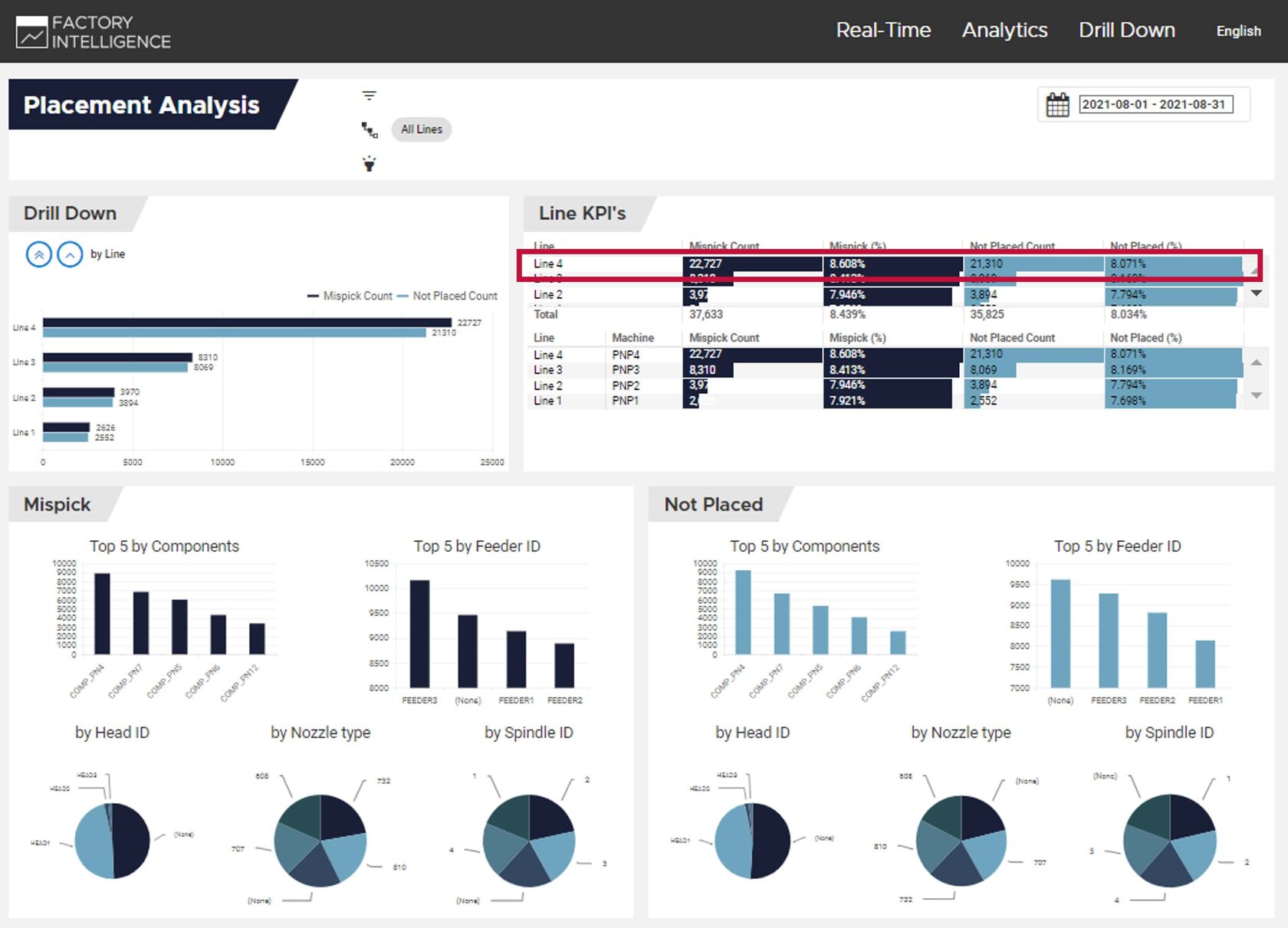1288x928 pixels.
Task: Open the calendar date picker icon
Action: pos(1058,105)
